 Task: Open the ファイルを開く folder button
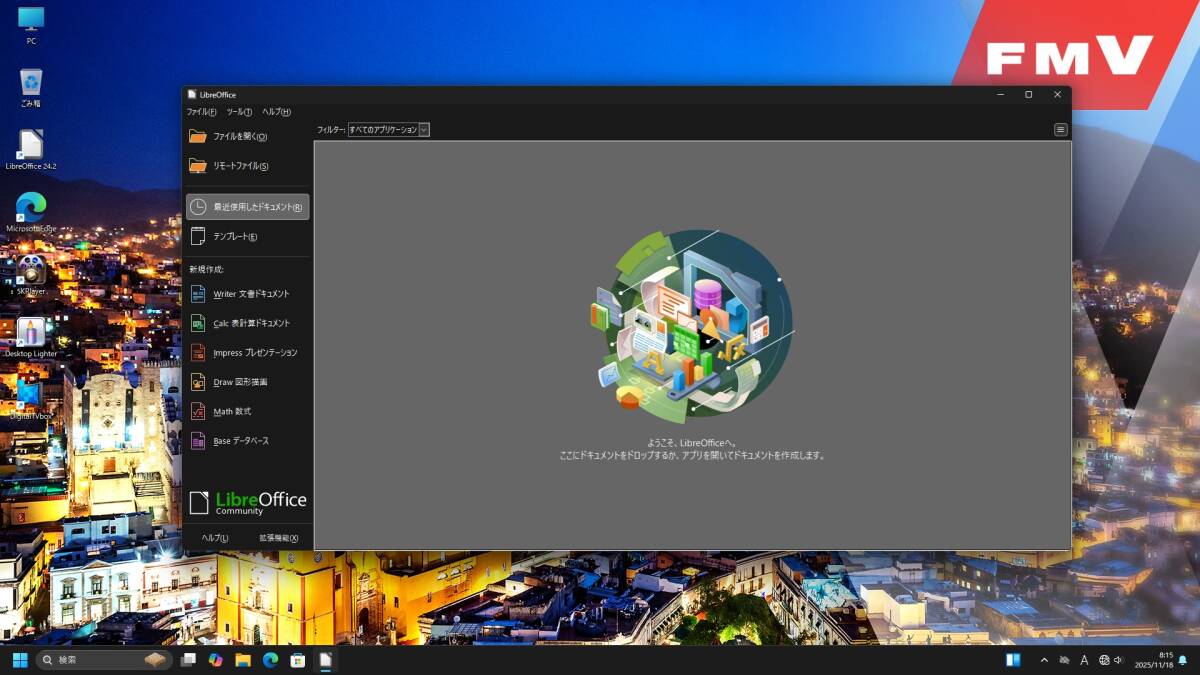239,136
